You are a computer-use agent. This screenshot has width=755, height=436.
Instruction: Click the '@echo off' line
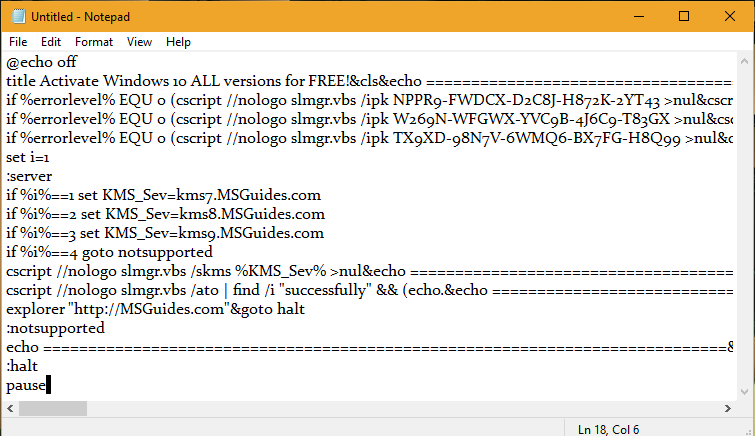(41, 62)
